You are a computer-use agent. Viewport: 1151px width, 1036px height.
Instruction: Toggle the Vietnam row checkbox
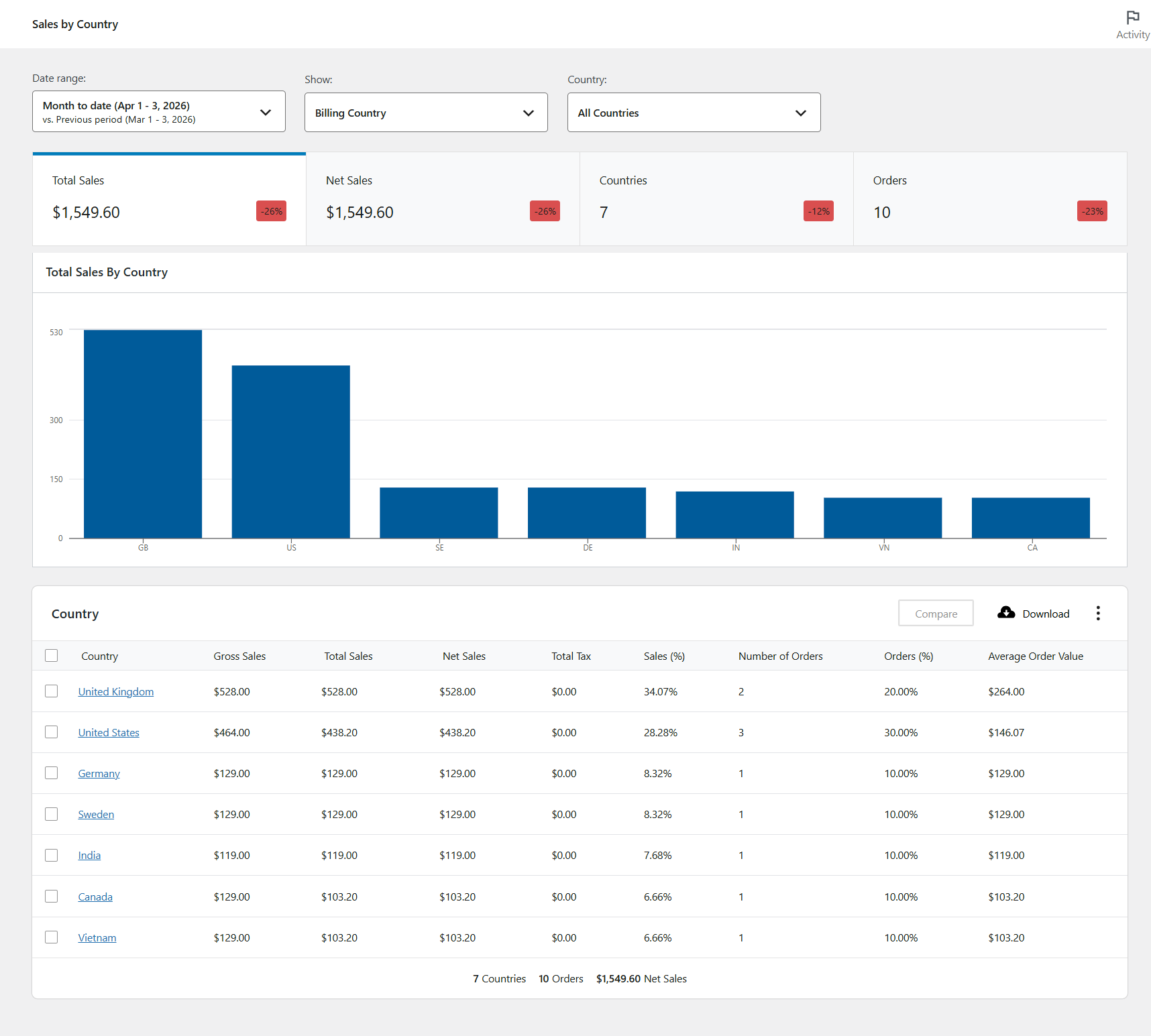pyautogui.click(x=52, y=937)
